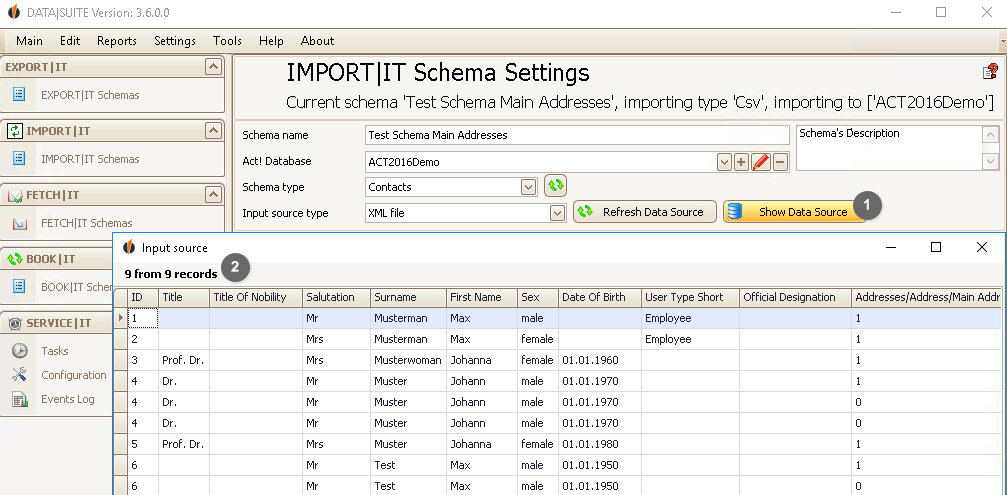Collapse the EXPORT|IT panel
This screenshot has height=495, width=1007.
coord(213,66)
